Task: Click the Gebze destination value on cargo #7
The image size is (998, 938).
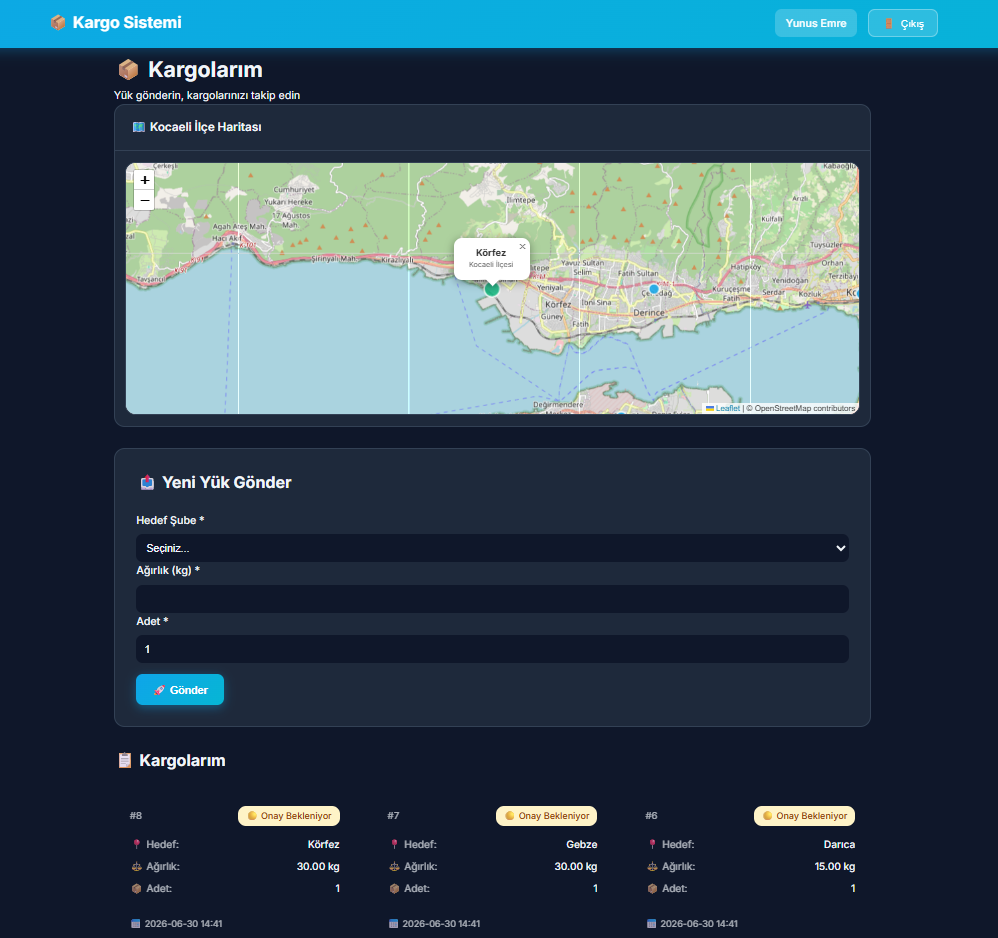Action: pyautogui.click(x=582, y=844)
